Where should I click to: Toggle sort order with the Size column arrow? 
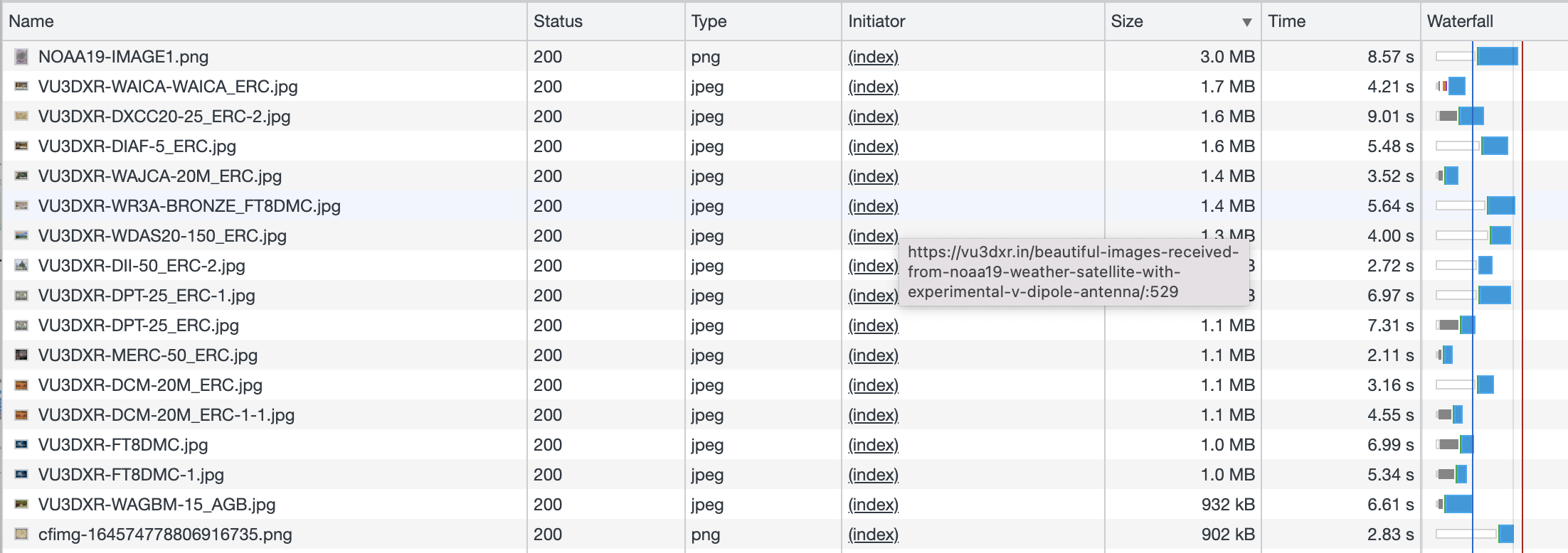coord(1246,22)
